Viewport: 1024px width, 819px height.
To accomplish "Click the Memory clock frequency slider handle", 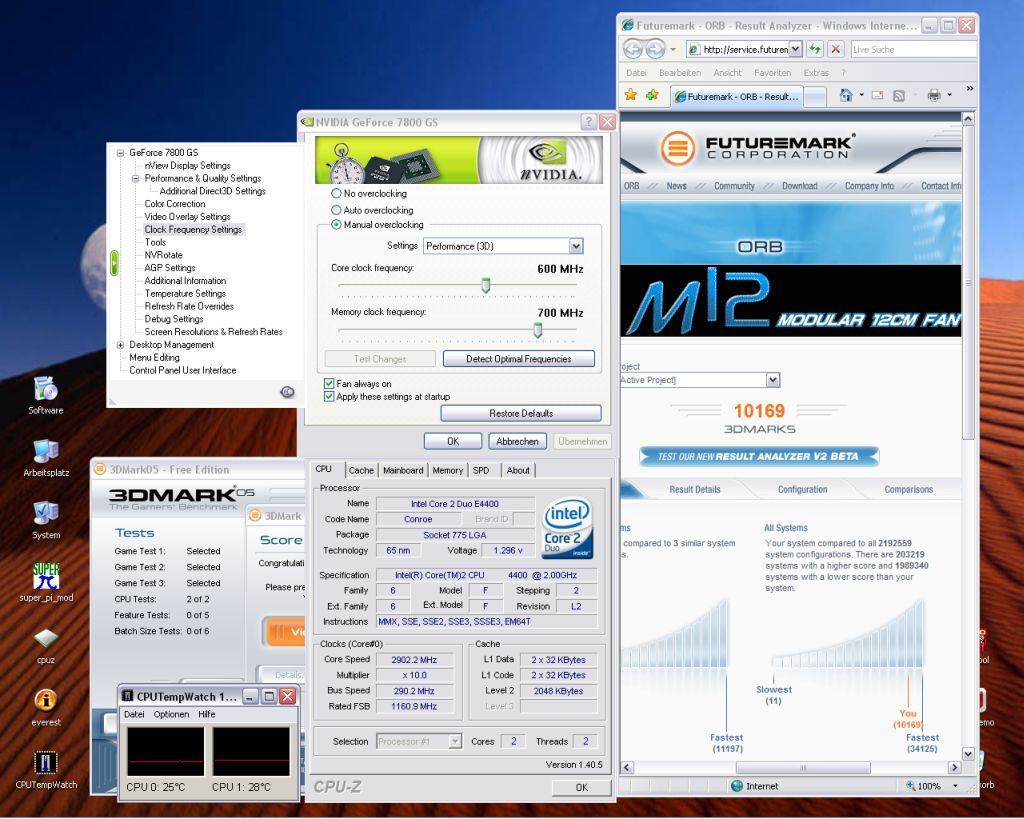I will tap(537, 329).
